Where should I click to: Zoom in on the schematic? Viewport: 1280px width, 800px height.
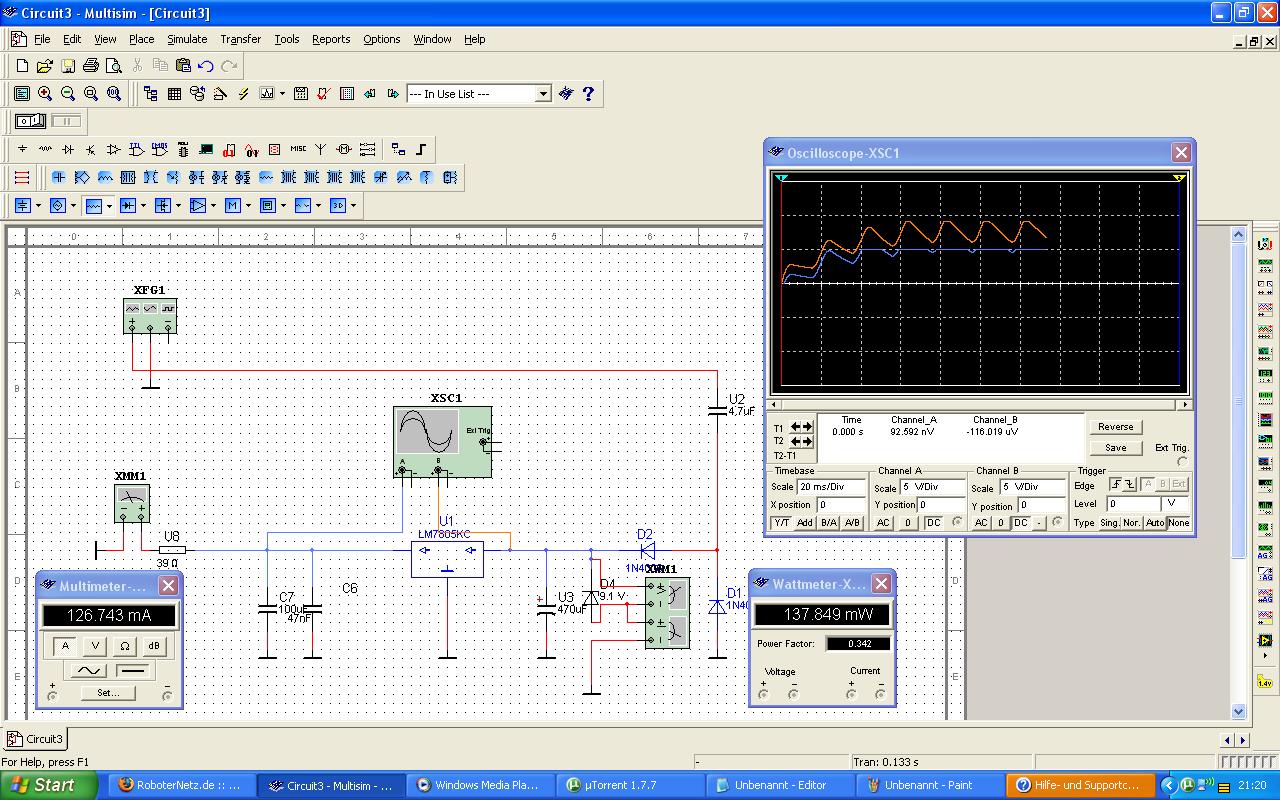pyautogui.click(x=45, y=93)
